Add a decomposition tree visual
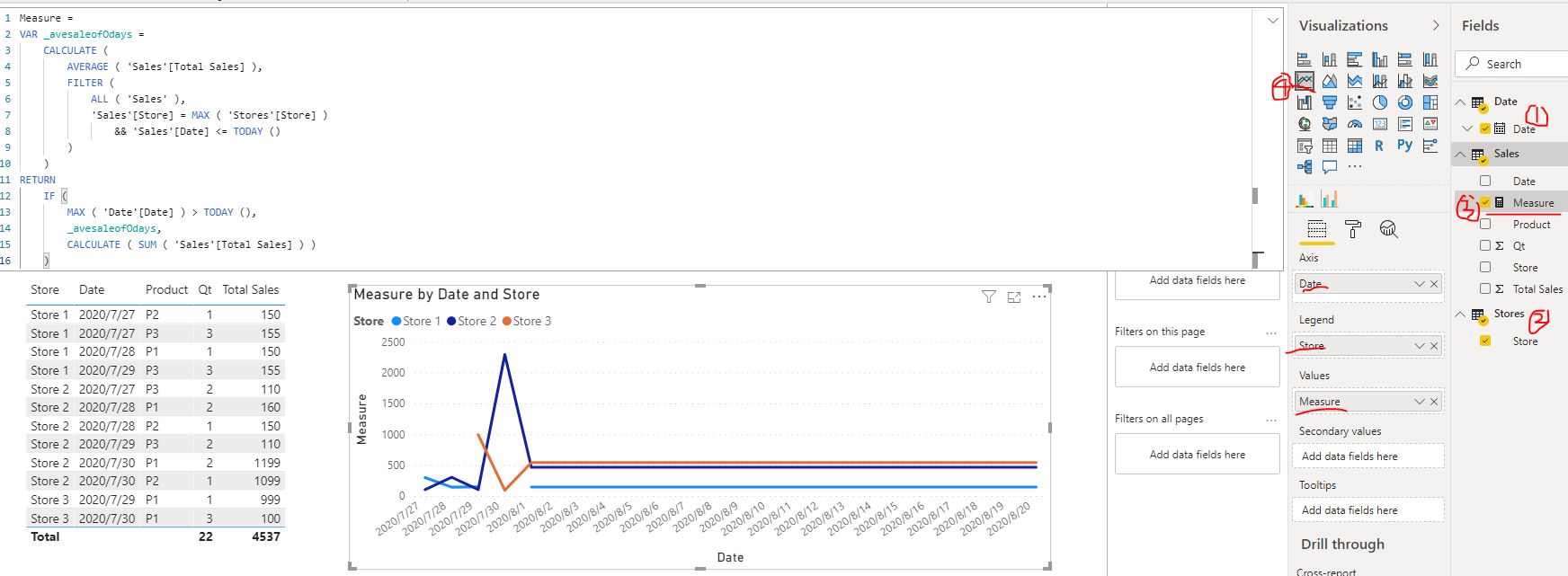Image resolution: width=1568 pixels, height=576 pixels. [x=1305, y=167]
